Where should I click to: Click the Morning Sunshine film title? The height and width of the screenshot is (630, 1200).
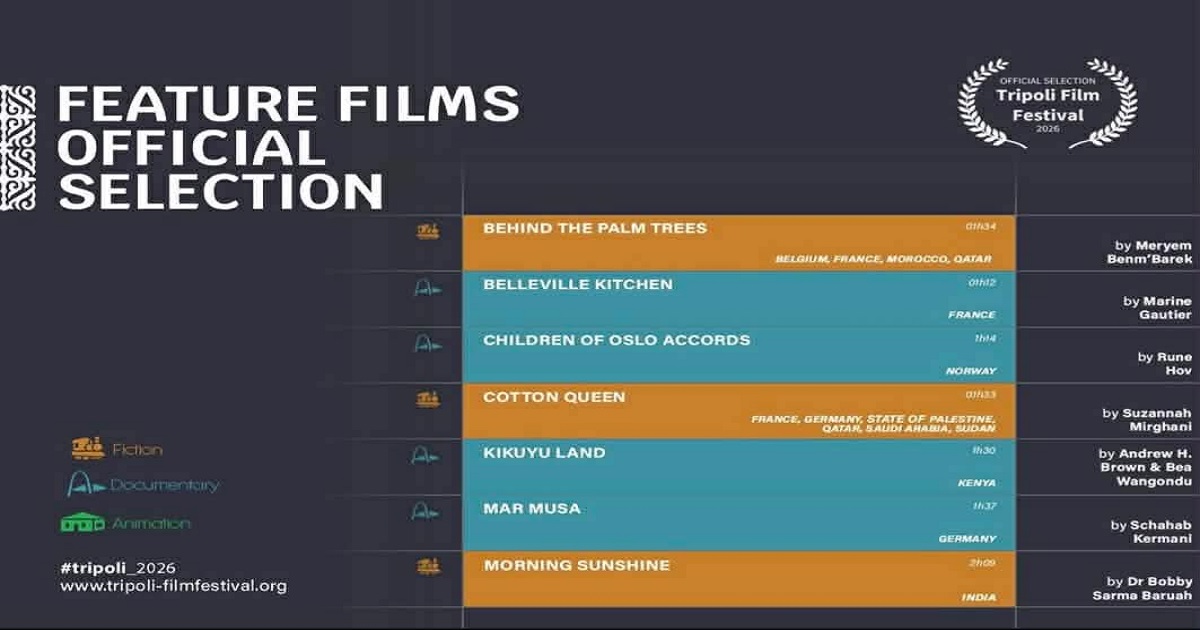(x=577, y=565)
